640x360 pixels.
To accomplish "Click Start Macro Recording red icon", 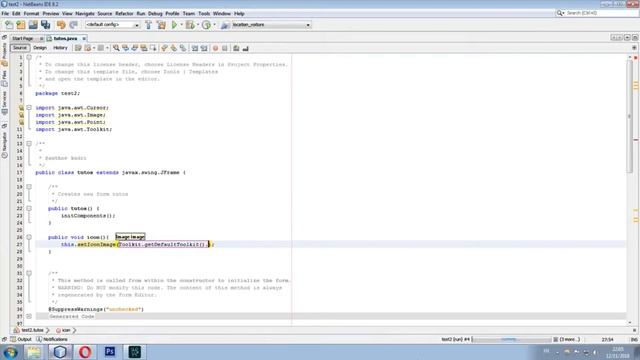I will tap(216, 48).
